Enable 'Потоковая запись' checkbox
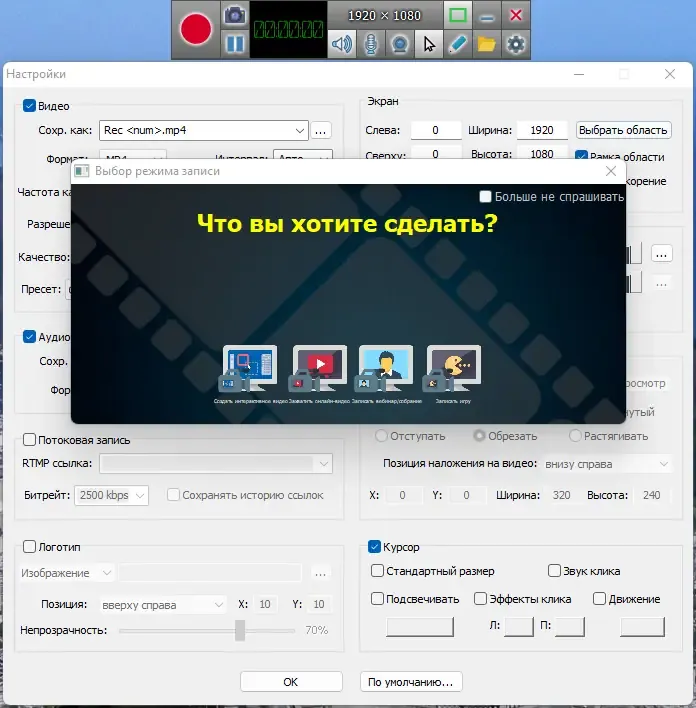Screen dimensions: 696x708 (x=29, y=440)
